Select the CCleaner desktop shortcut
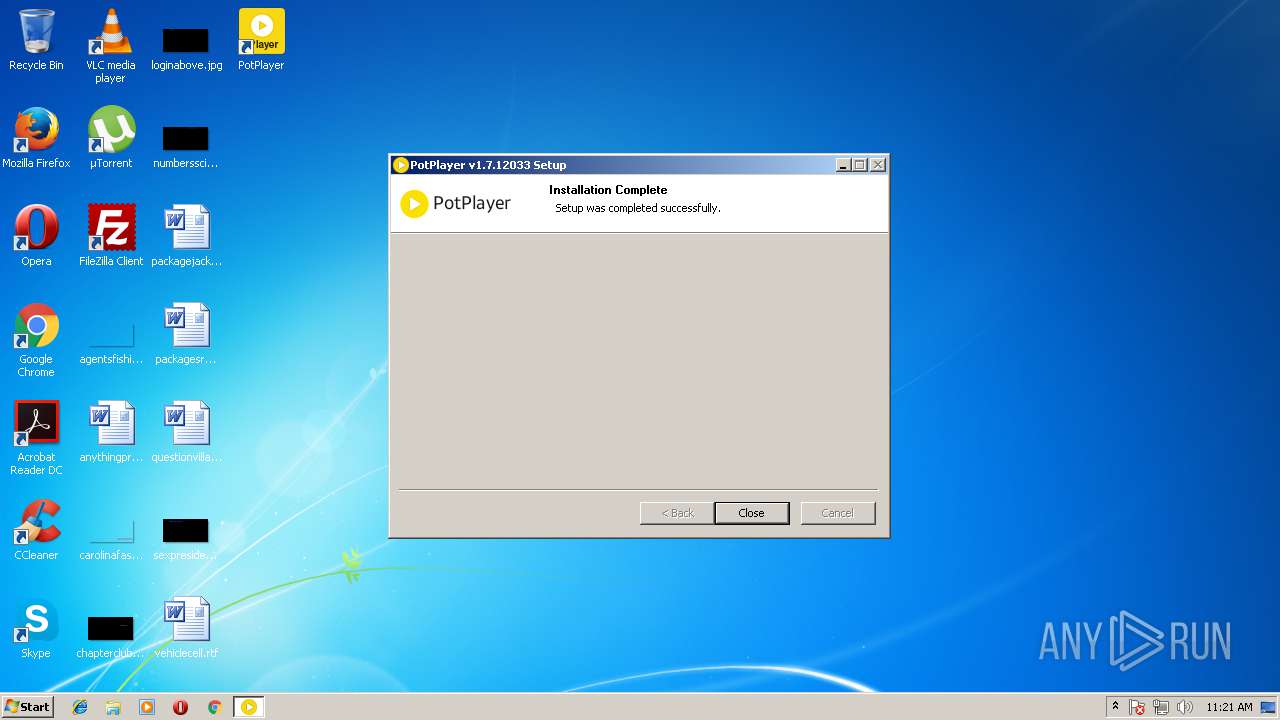This screenshot has width=1280, height=720. [x=36, y=530]
